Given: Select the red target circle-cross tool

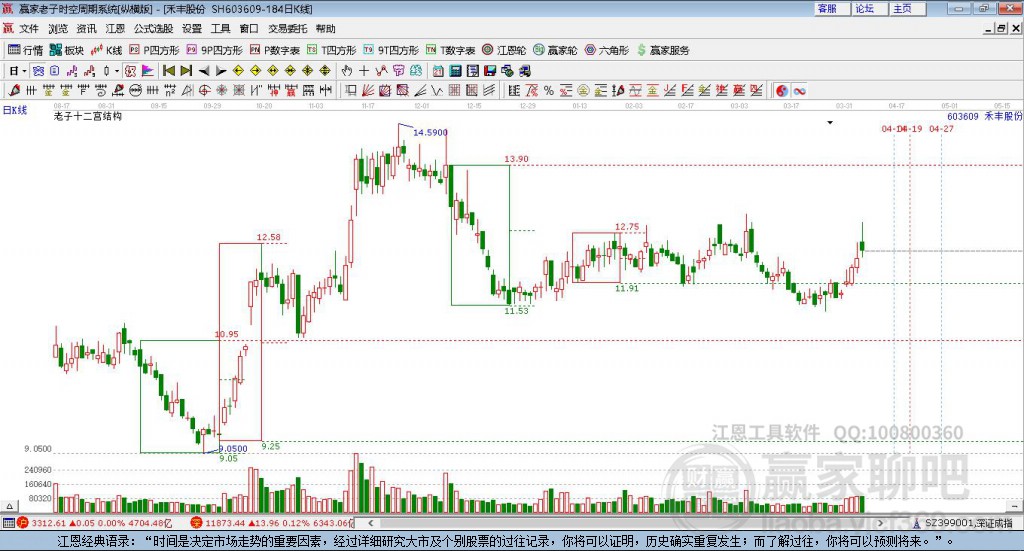Looking at the screenshot, I should (204, 91).
